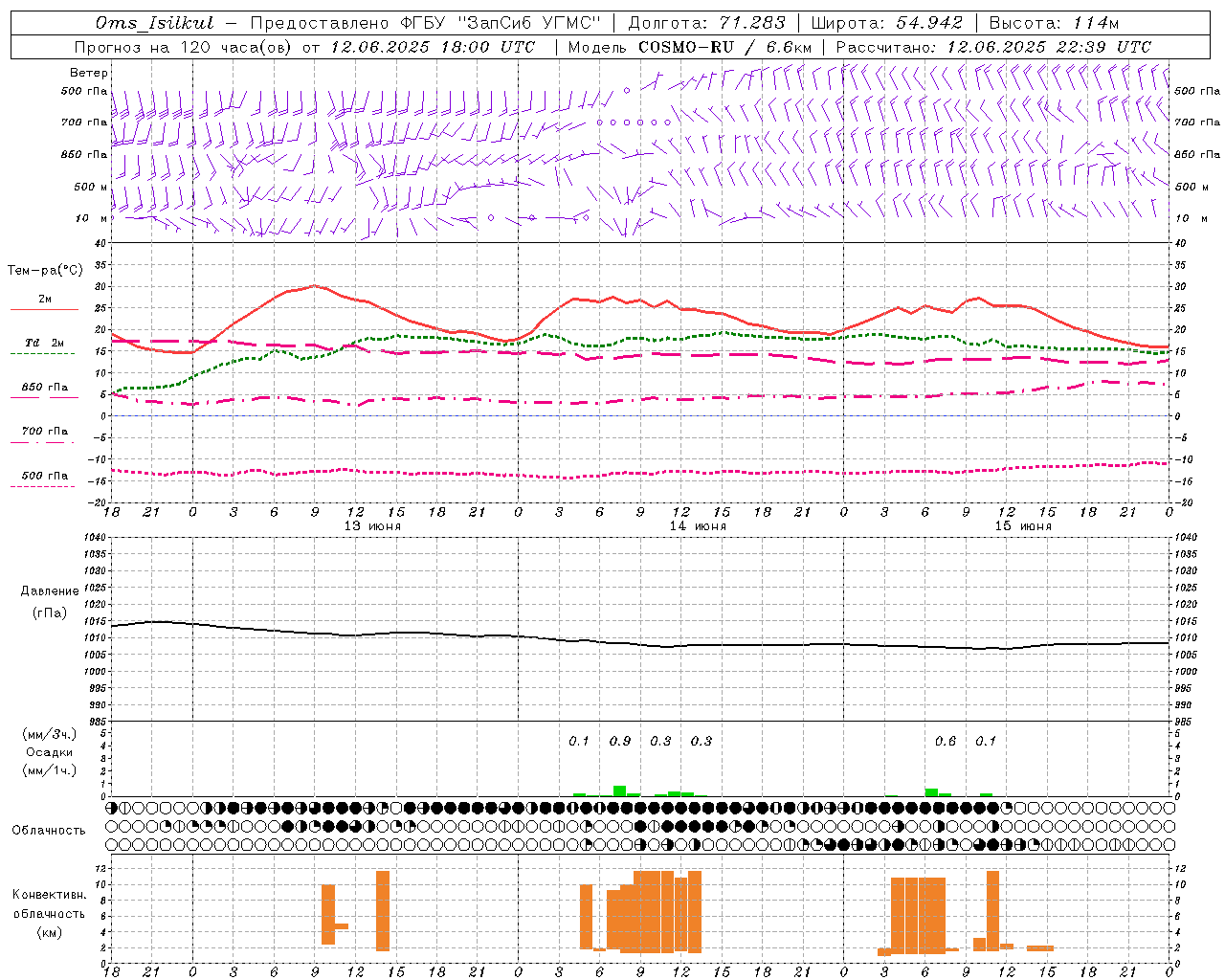Viewport: 1225px width, 980px height.
Task: Select the elevation text Высота: 114м
Action: pyautogui.click(x=1053, y=23)
